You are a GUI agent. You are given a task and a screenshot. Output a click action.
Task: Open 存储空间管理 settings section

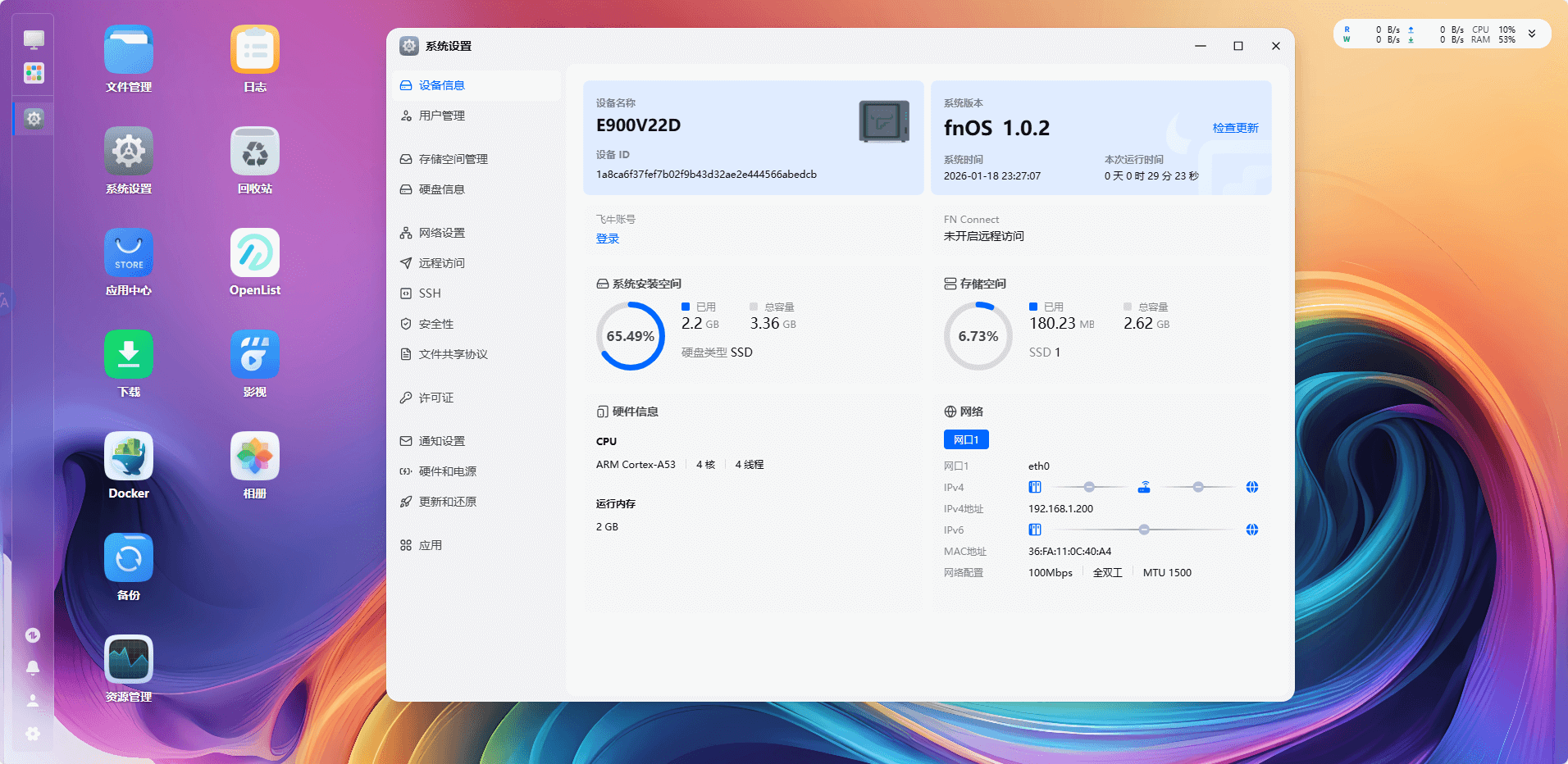click(x=453, y=159)
